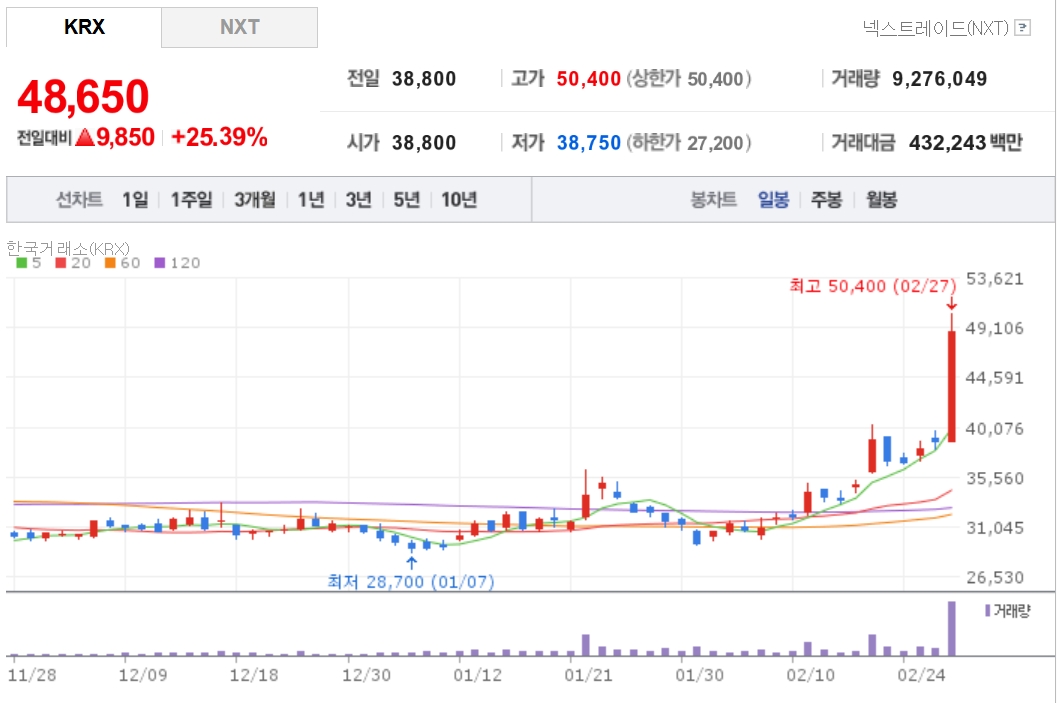Image resolution: width=1061 pixels, height=703 pixels.
Task: Click the purple 거래량 volume legend marker
Action: (x=988, y=610)
